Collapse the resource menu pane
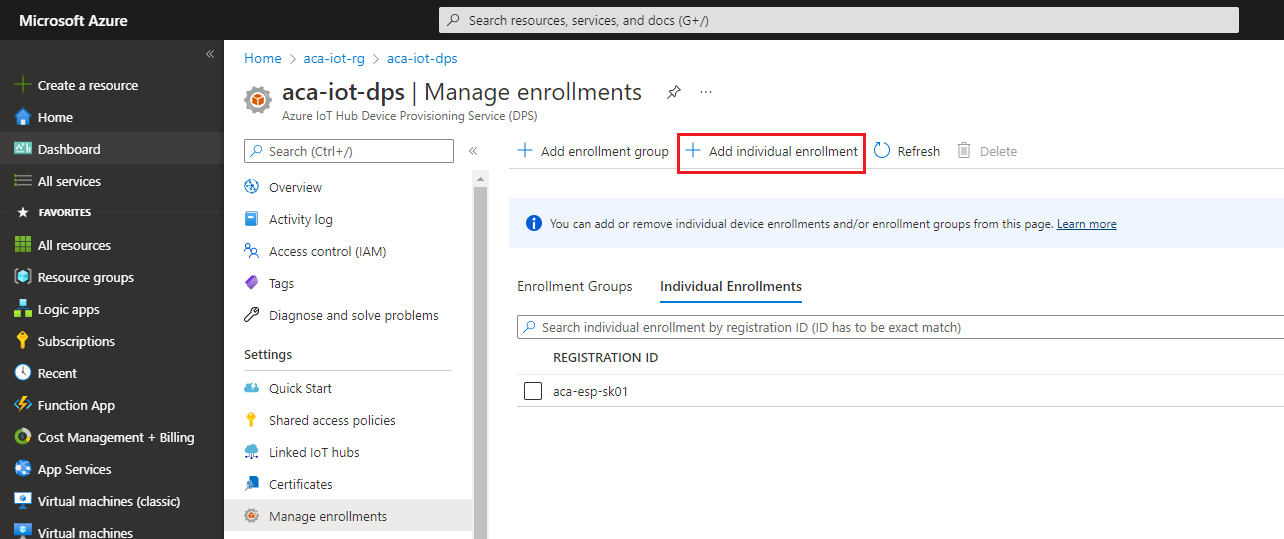 [473, 151]
